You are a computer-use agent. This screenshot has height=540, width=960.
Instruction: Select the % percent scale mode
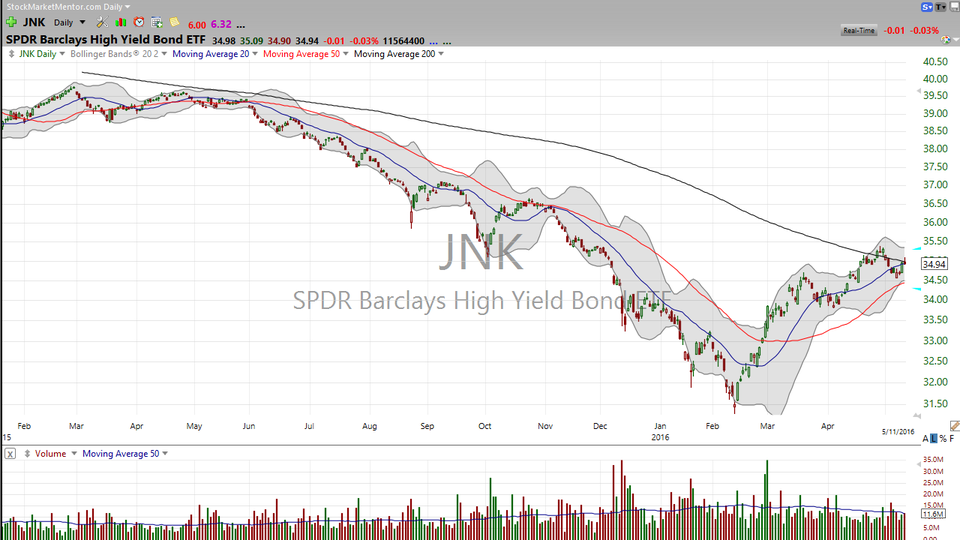tap(943, 438)
